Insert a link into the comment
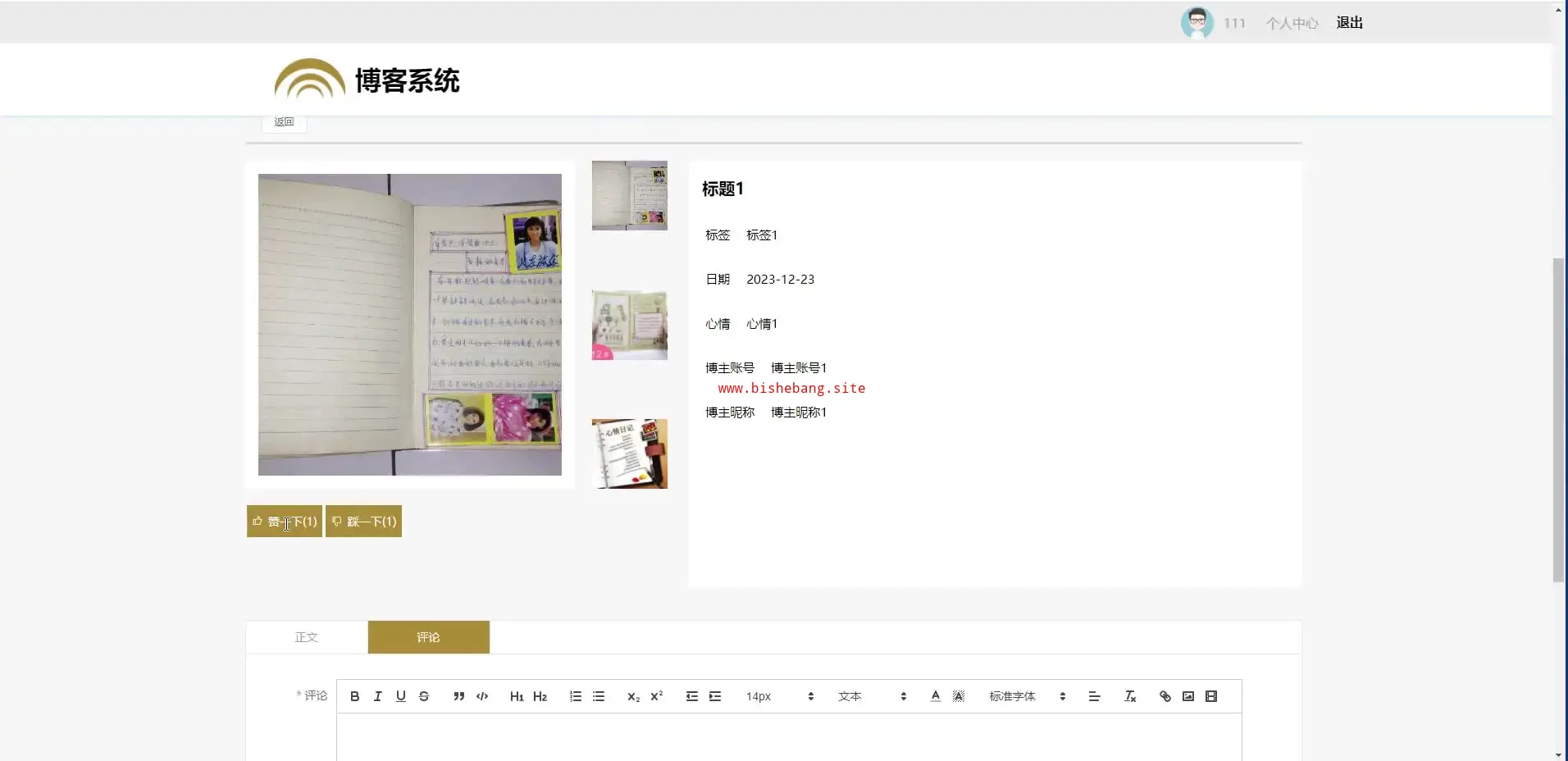The image size is (1568, 761). [x=1165, y=696]
